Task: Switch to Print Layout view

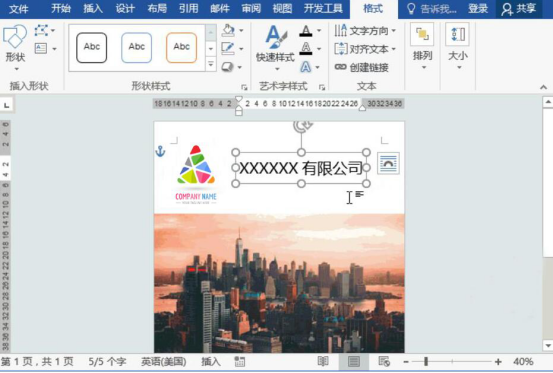Action: click(354, 361)
